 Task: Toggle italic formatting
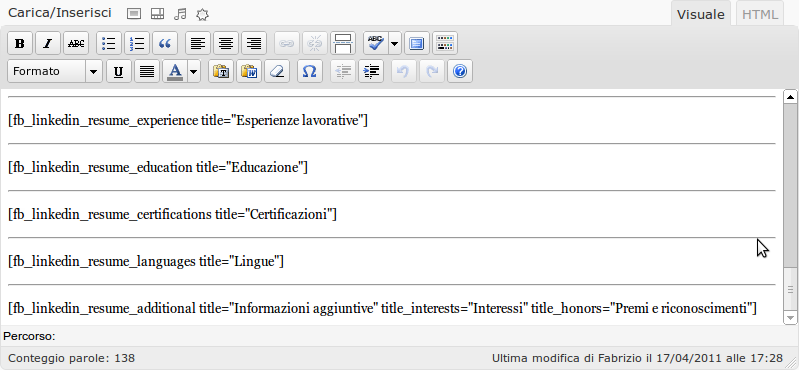coord(48,44)
